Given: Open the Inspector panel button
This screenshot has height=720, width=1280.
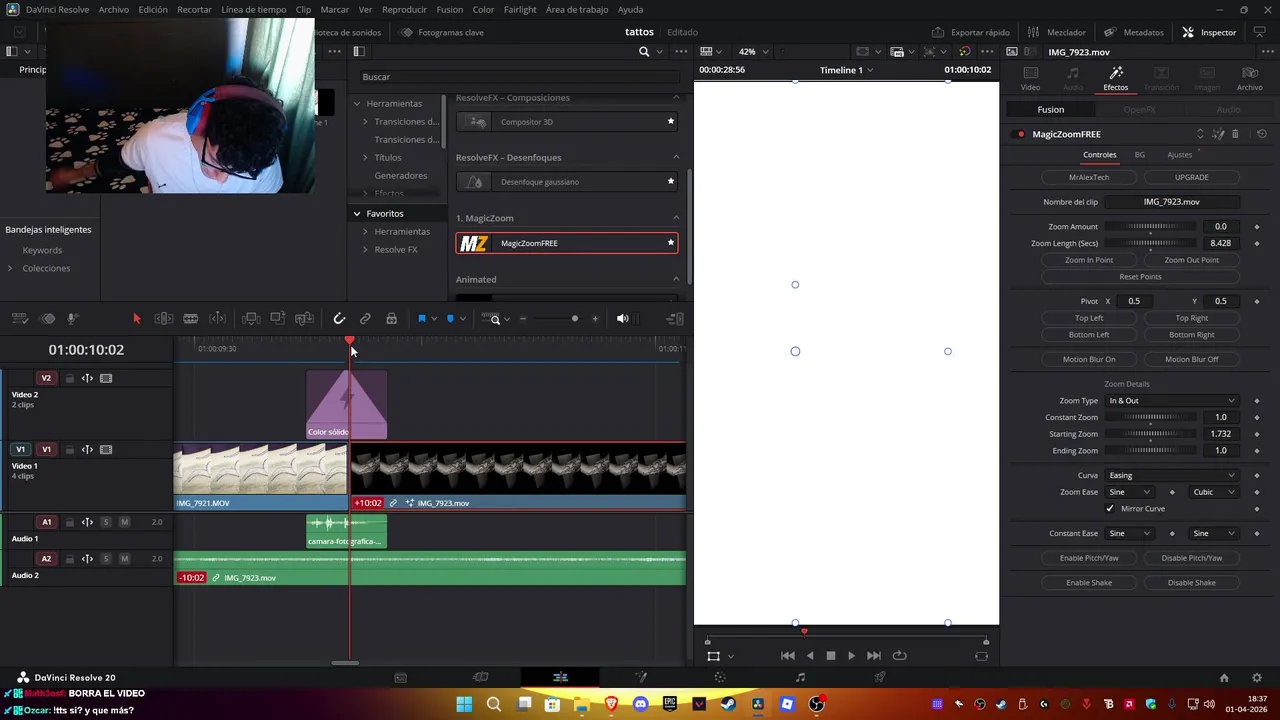Looking at the screenshot, I should [1209, 32].
